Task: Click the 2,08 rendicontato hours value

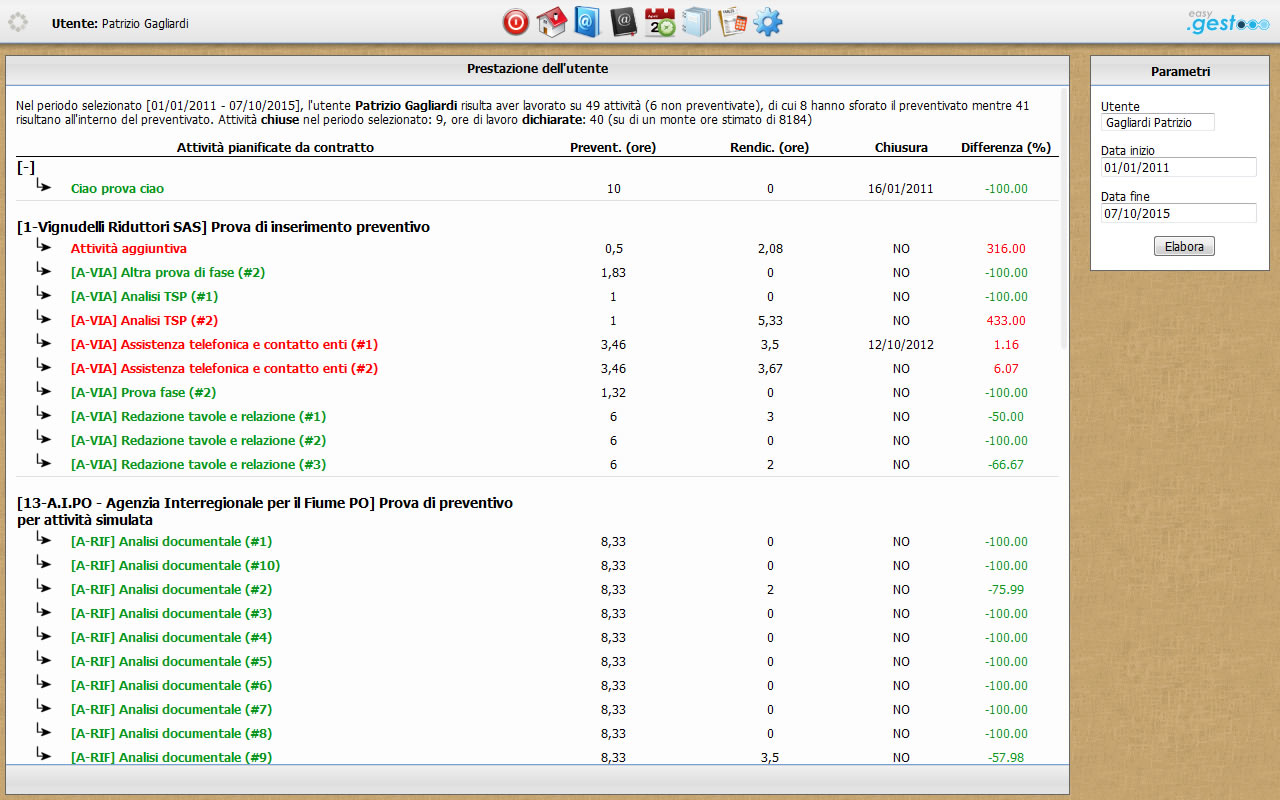Action: 770,248
